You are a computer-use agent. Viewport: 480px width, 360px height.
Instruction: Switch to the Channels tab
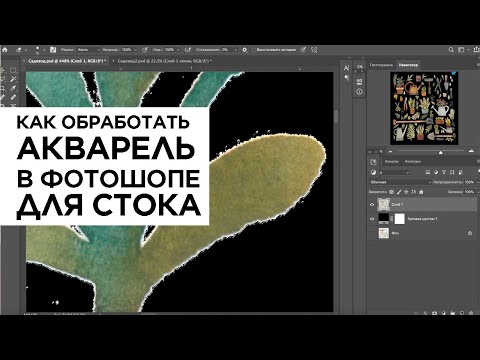click(x=391, y=162)
